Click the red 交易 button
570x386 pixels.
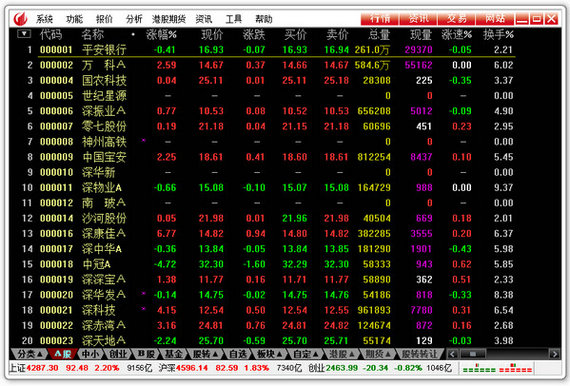(x=457, y=19)
